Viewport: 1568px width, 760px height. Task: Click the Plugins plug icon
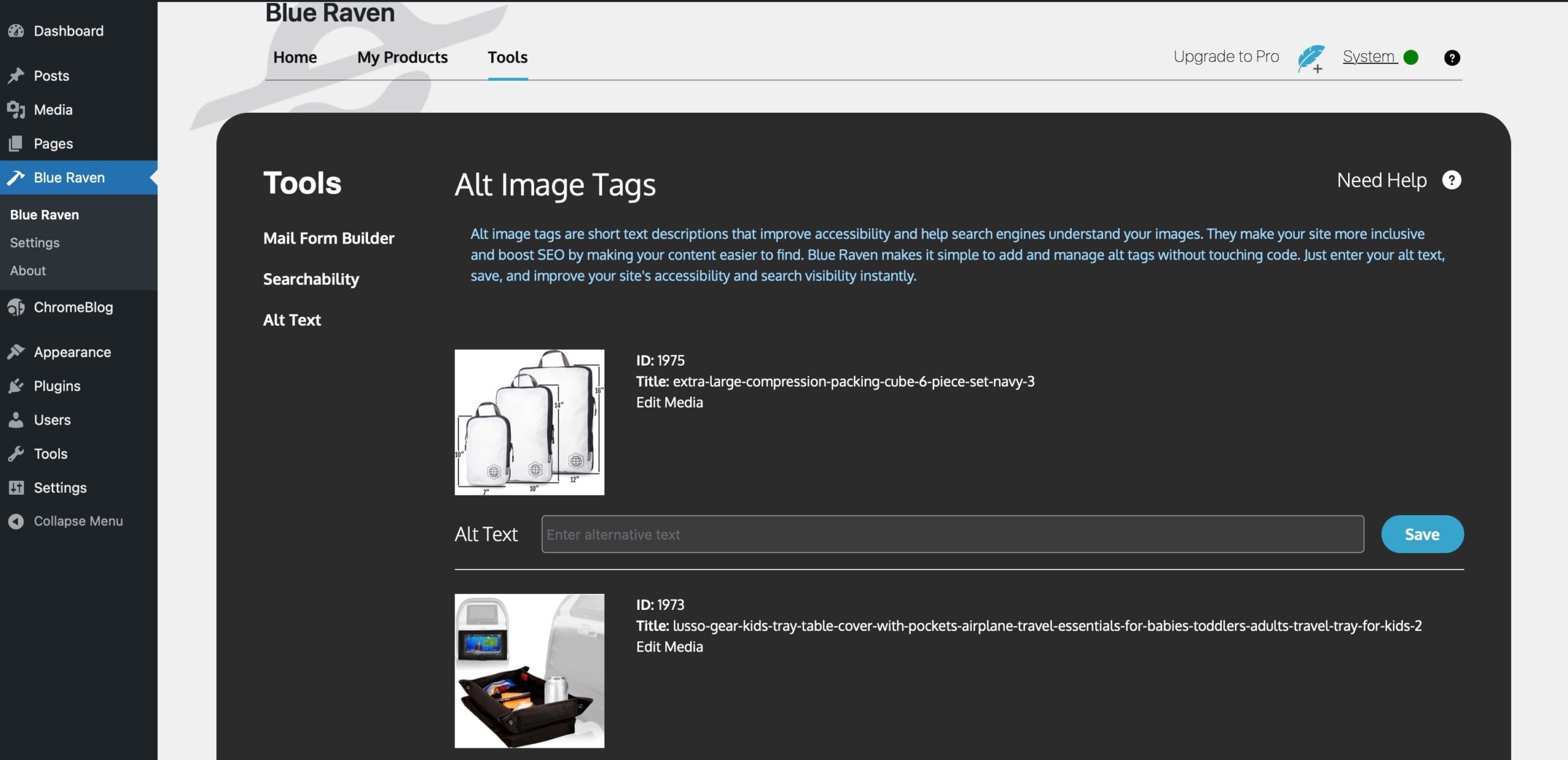[16, 386]
